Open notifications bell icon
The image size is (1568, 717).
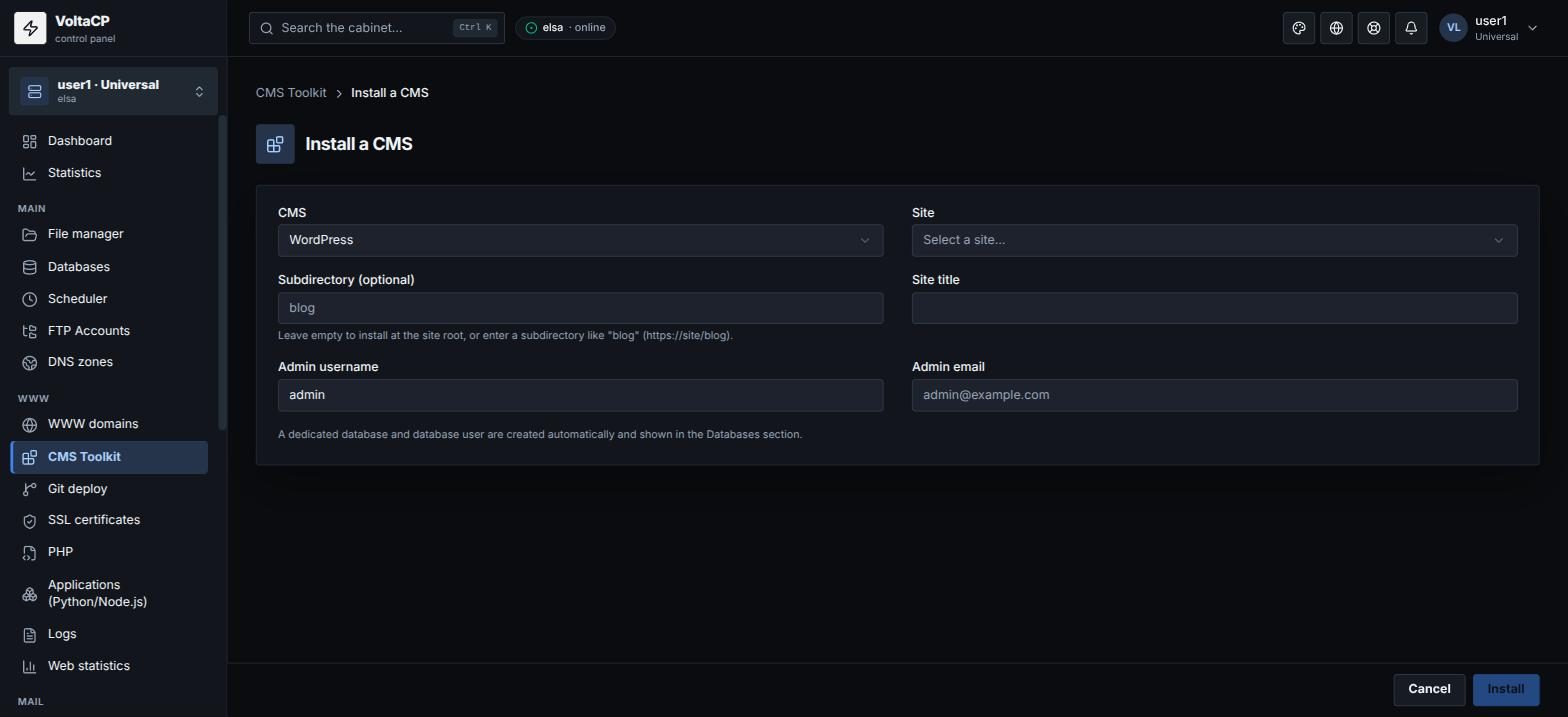[x=1411, y=28]
